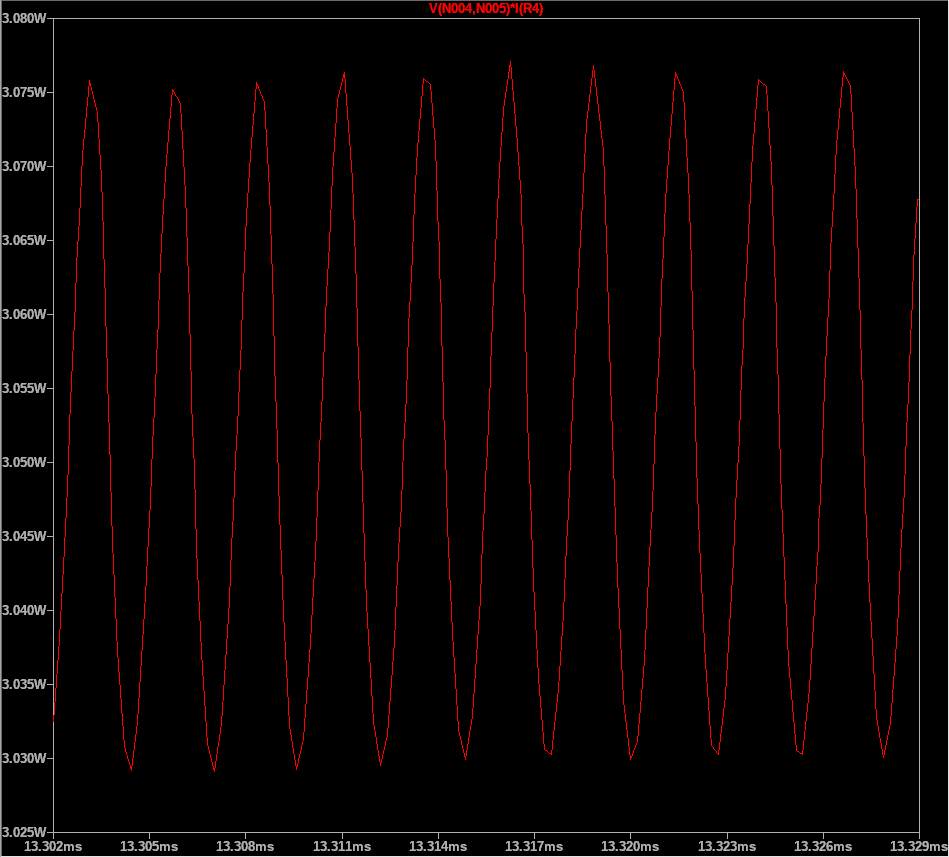Click the 13.308ms time axis label
Viewport: 949px width, 857px height.
245,846
